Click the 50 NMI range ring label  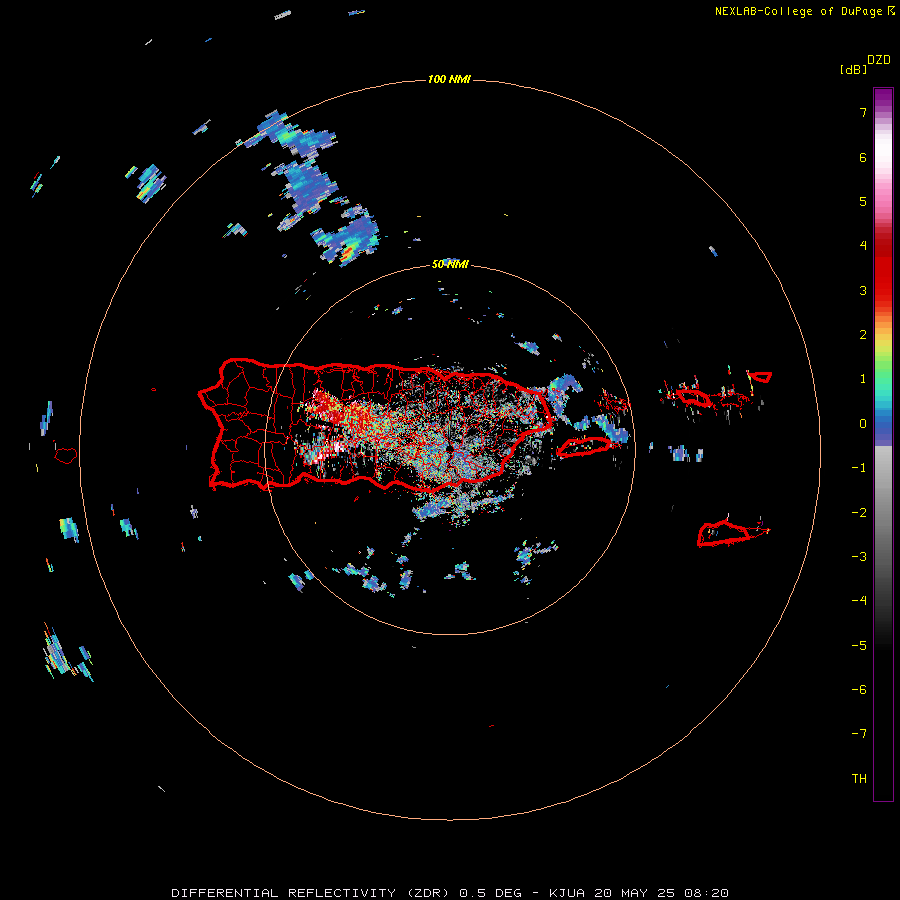coord(450,264)
